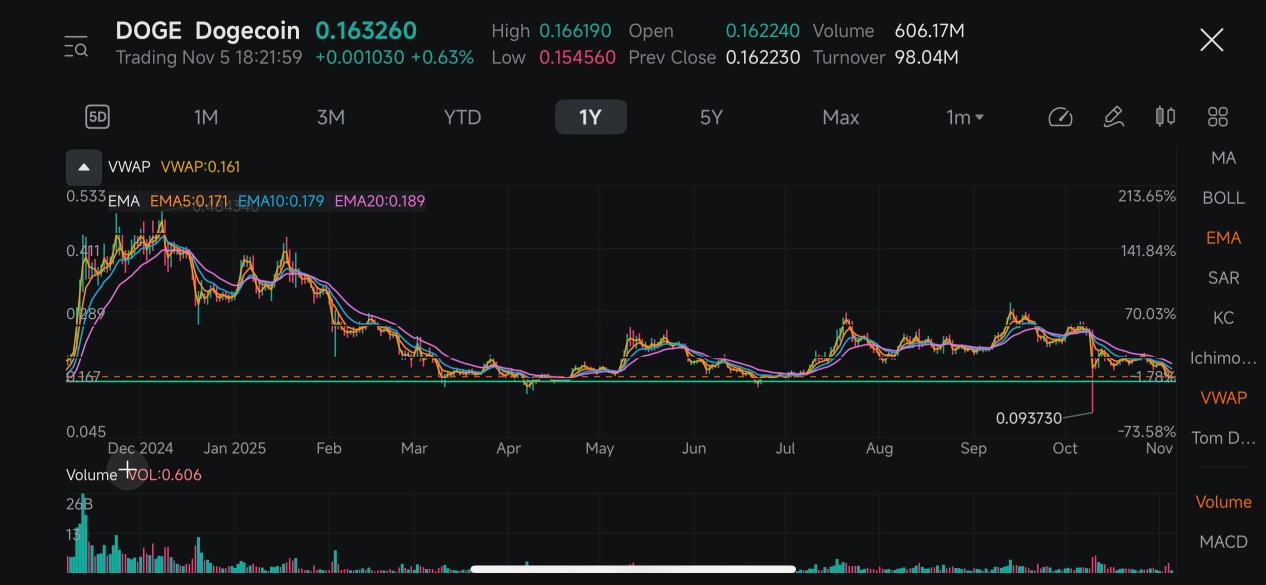Collapse indicator legend with up arrow
Screen dimensions: 1266x585
tap(84, 167)
